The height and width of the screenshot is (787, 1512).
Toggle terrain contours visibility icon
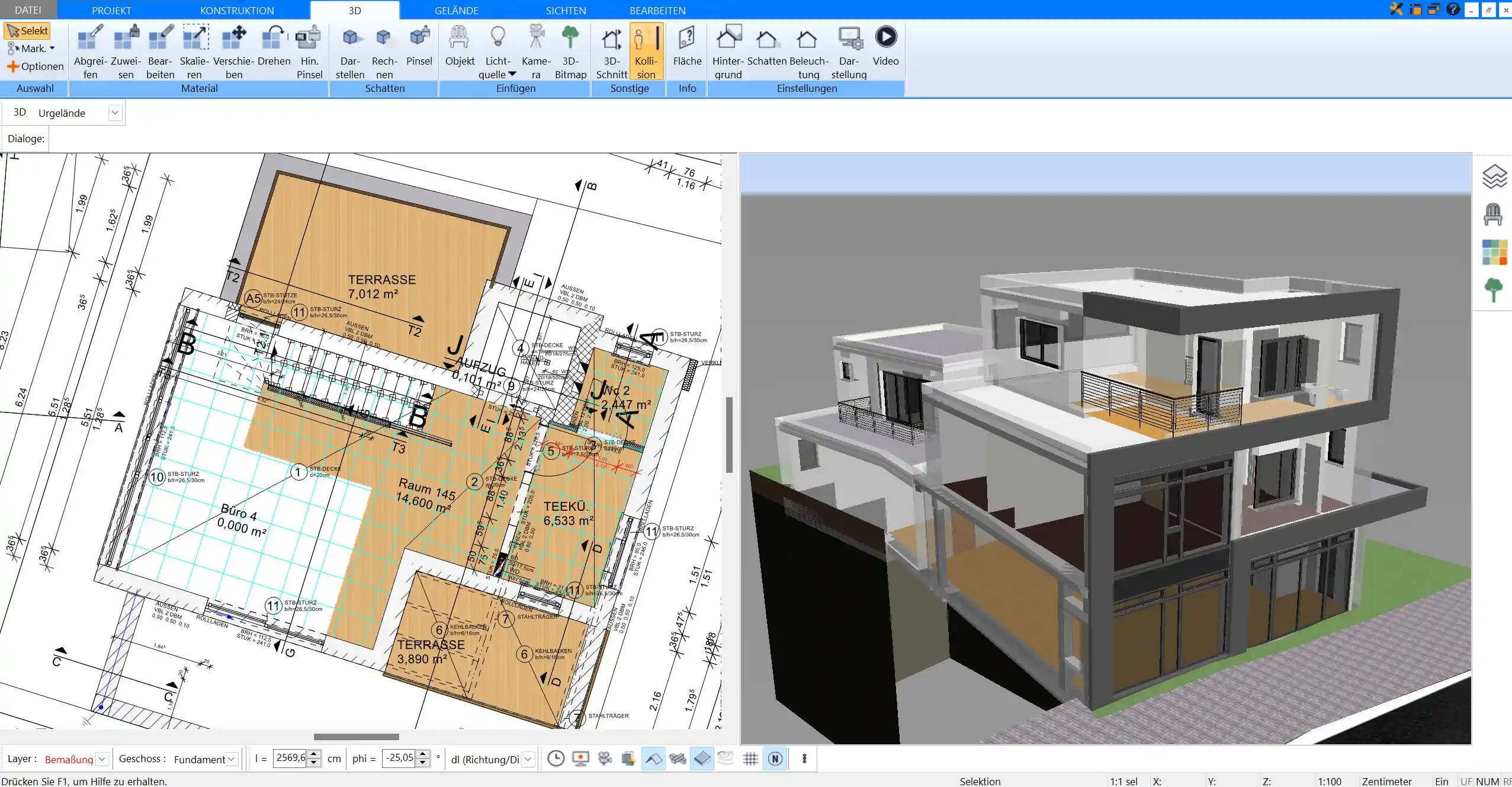[725, 759]
